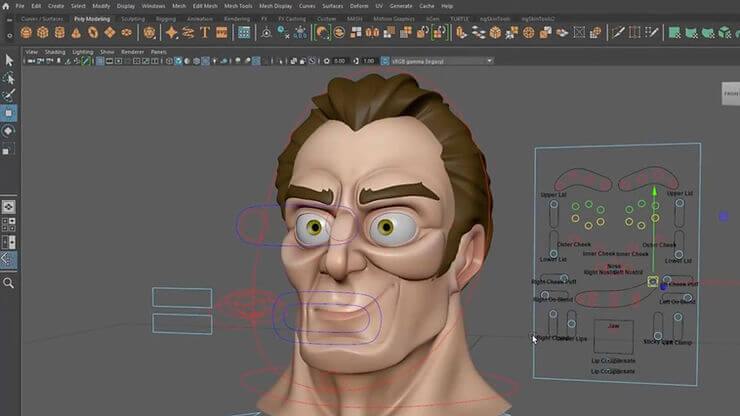Image resolution: width=740 pixels, height=416 pixels.
Task: Open the panel Panels menu
Action: tap(159, 52)
